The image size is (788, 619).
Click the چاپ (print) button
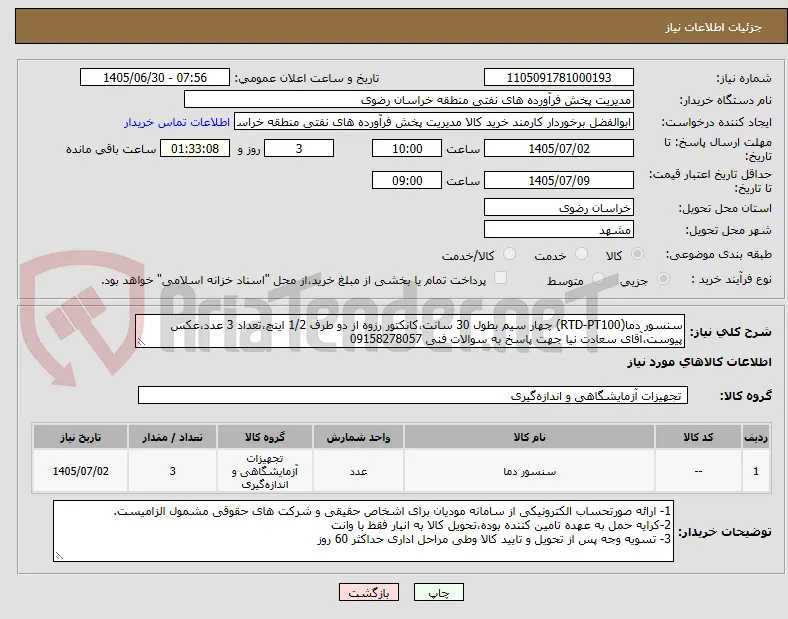tap(438, 593)
